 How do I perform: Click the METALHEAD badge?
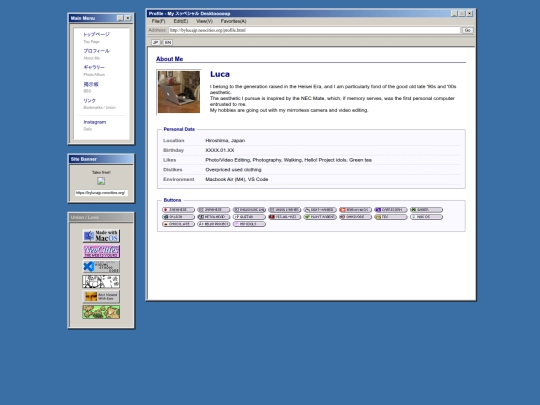click(214, 217)
